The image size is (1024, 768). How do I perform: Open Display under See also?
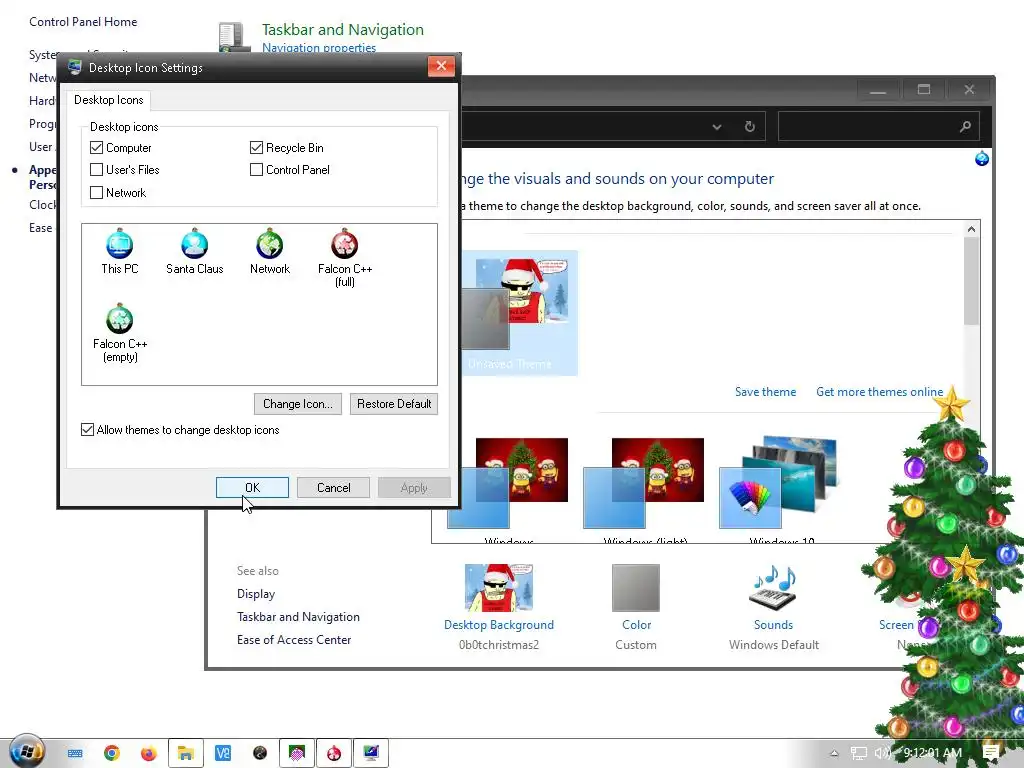[x=256, y=594]
